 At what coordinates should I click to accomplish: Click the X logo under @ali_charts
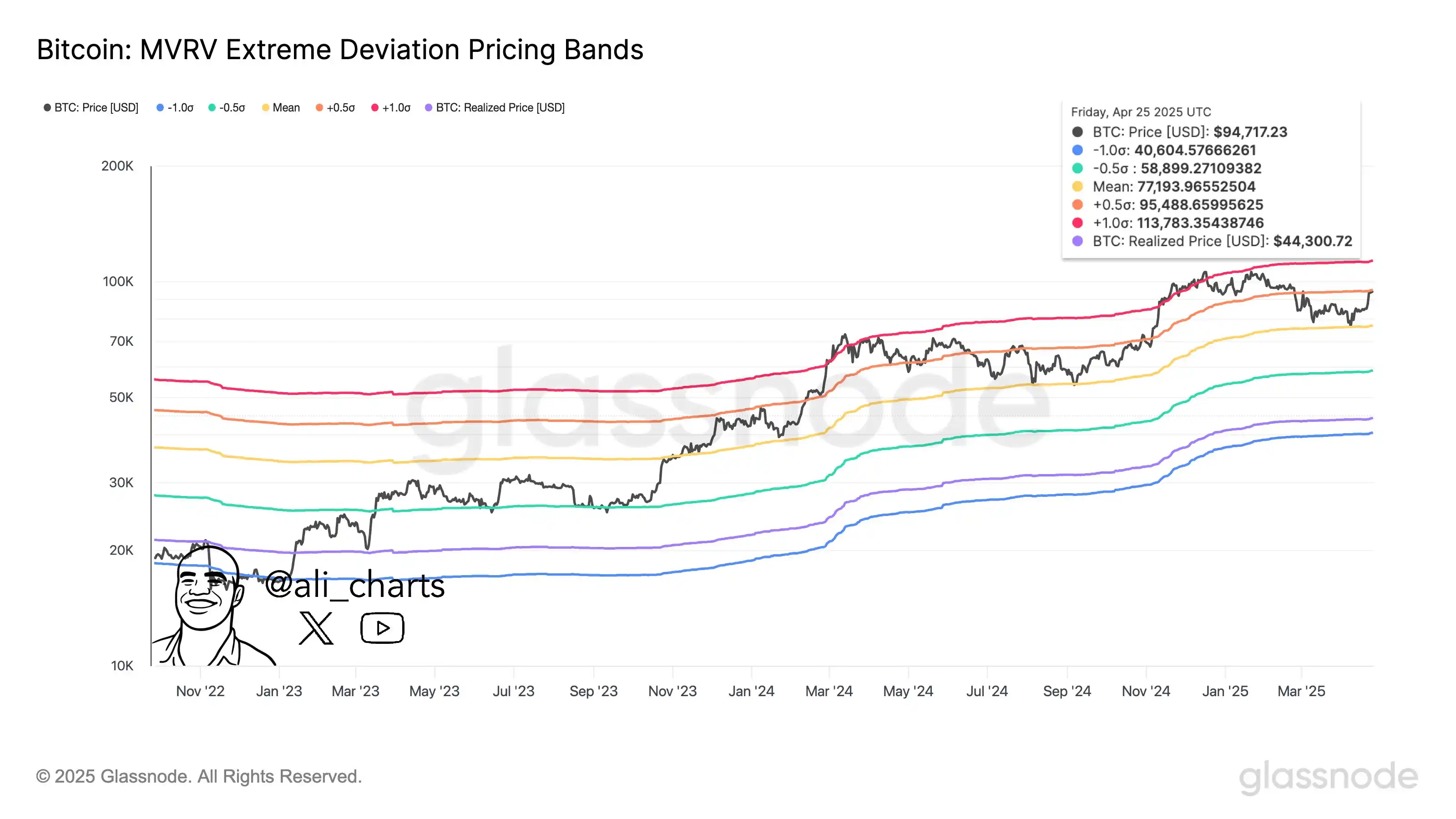coord(316,628)
